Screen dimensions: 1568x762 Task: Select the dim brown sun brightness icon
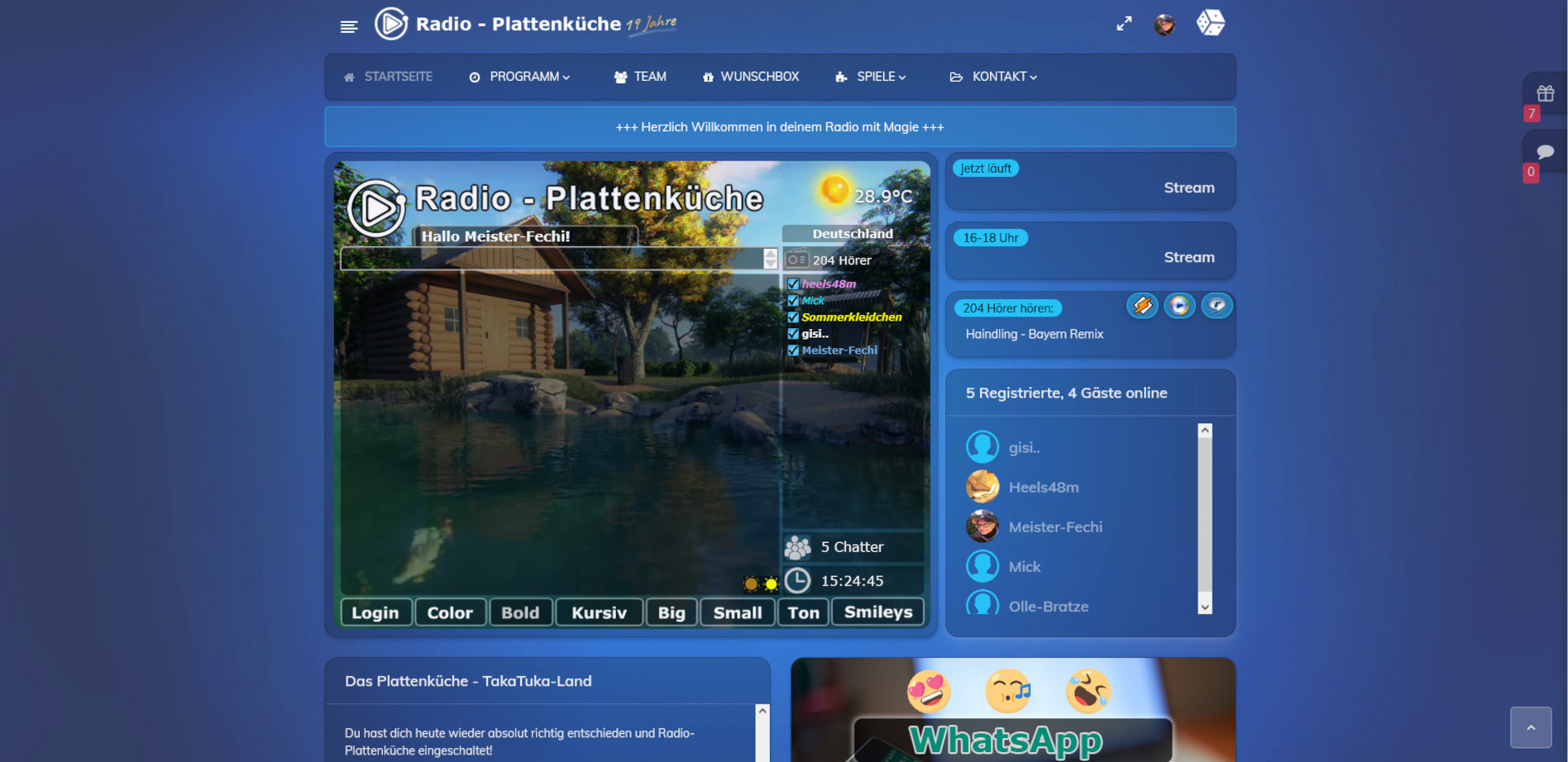751,584
